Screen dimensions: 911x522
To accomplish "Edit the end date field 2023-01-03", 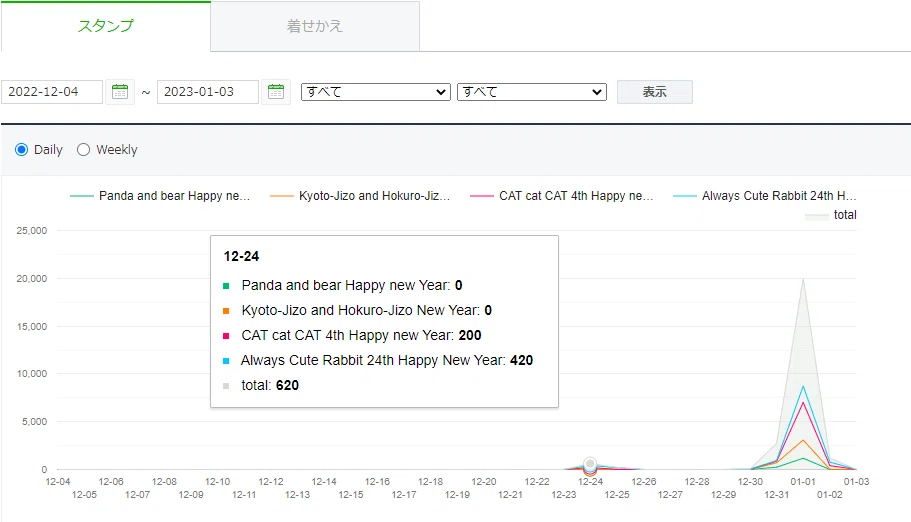I will click(207, 92).
